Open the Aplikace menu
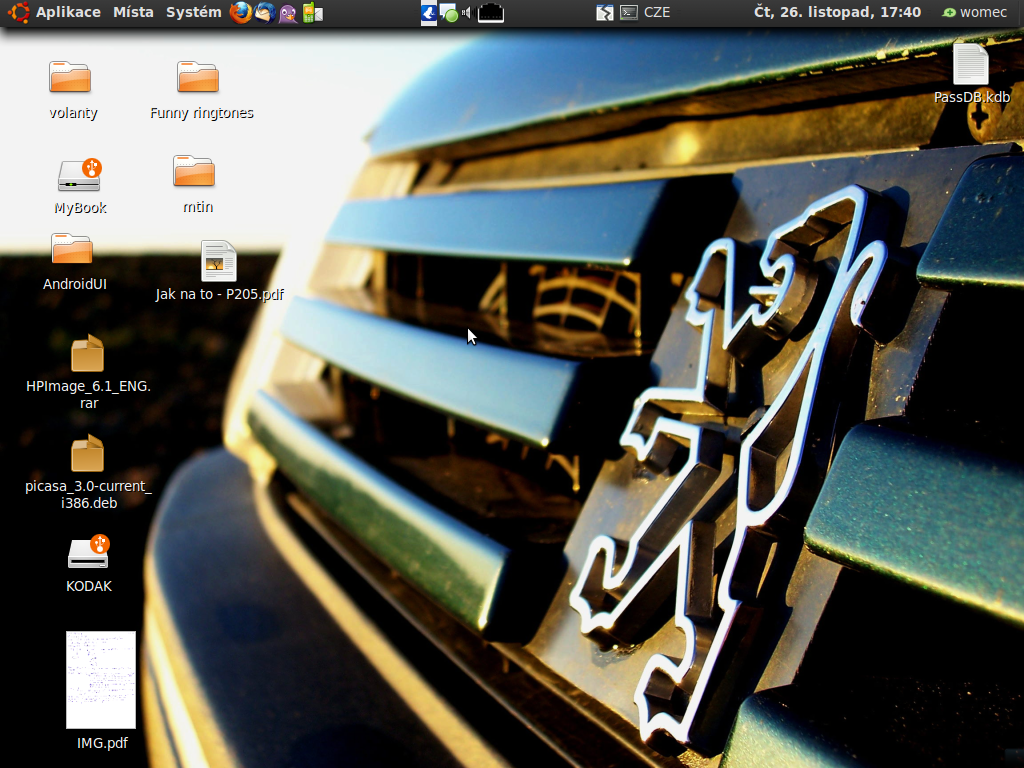This screenshot has height=768, width=1024. click(68, 13)
